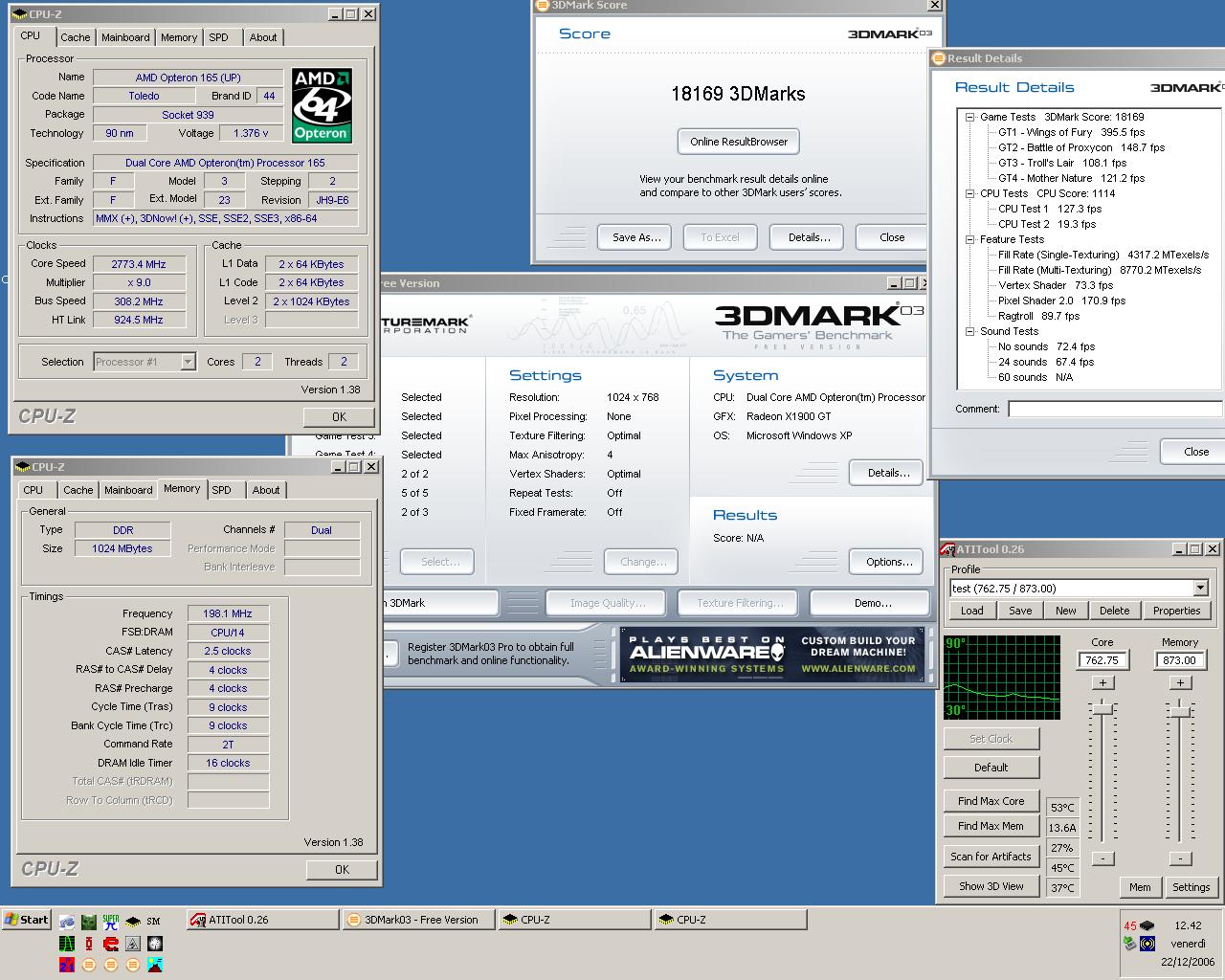The image size is (1225, 980).
Task: Click Scan for Artifacts button
Action: tap(991, 857)
